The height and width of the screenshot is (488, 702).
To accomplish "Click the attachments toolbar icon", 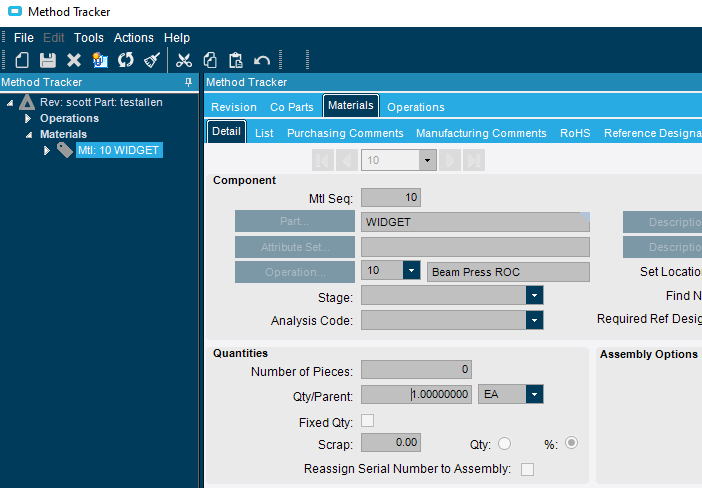I will [x=100, y=60].
